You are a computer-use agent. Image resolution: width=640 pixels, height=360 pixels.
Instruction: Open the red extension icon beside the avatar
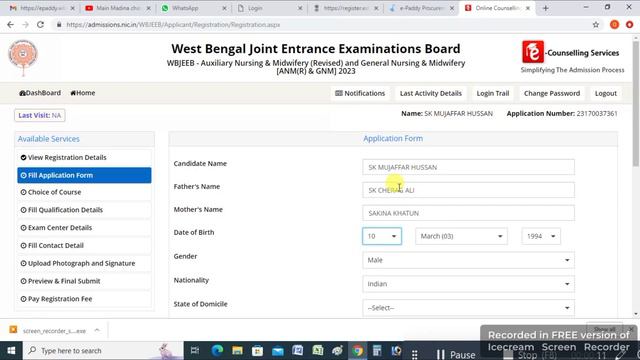point(629,24)
